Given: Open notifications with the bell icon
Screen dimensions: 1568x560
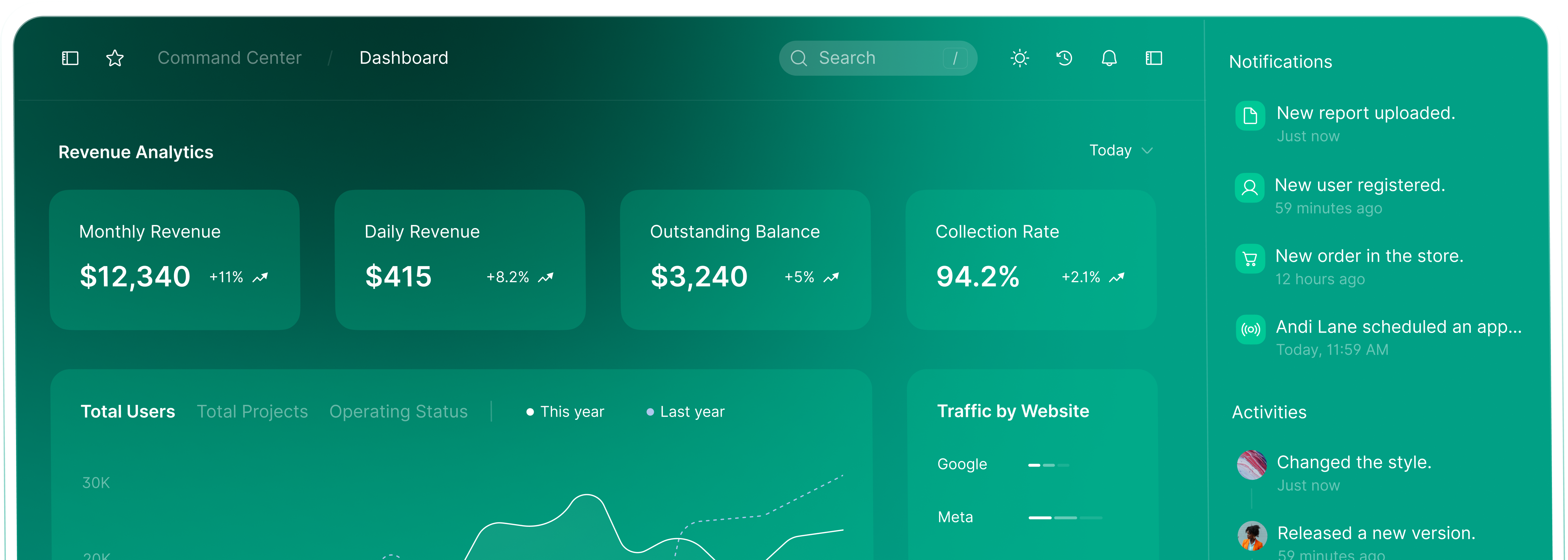Looking at the screenshot, I should (x=1109, y=58).
